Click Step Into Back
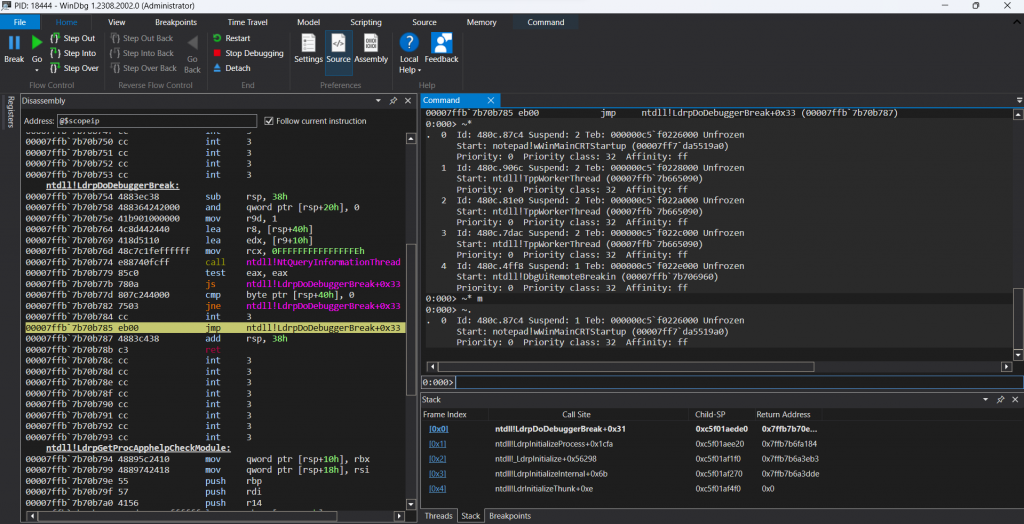 [x=142, y=54]
